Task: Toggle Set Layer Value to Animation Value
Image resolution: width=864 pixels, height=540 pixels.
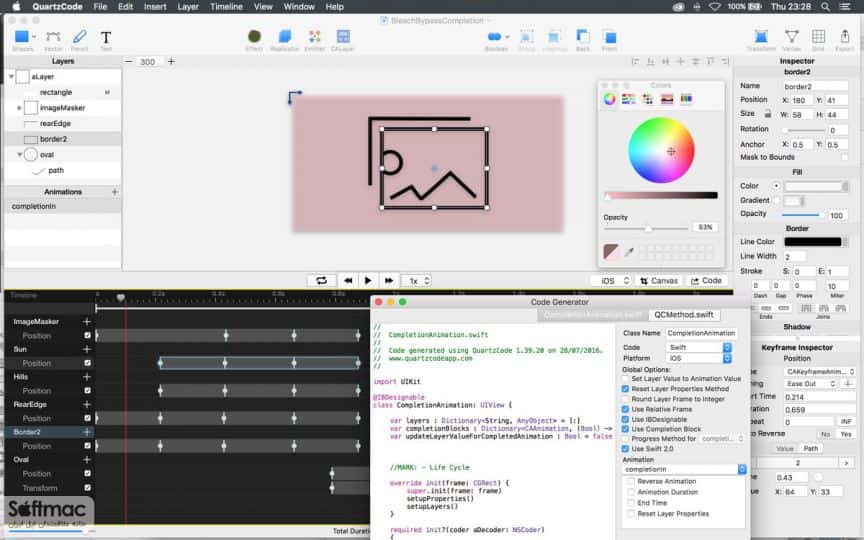Action: pos(625,379)
